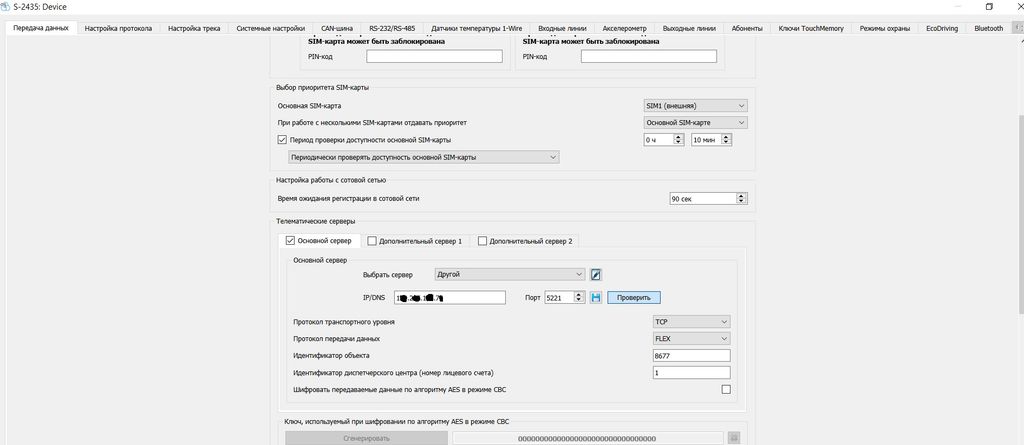Switch to Настройка протокола tab

pos(119,28)
